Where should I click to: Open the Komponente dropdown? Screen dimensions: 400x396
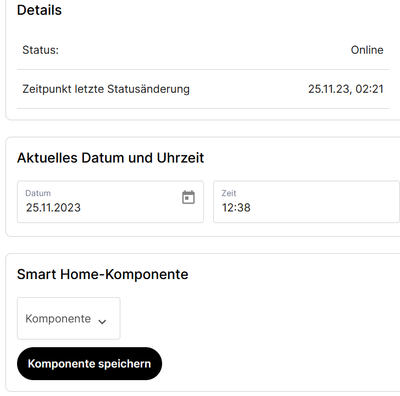click(x=69, y=318)
